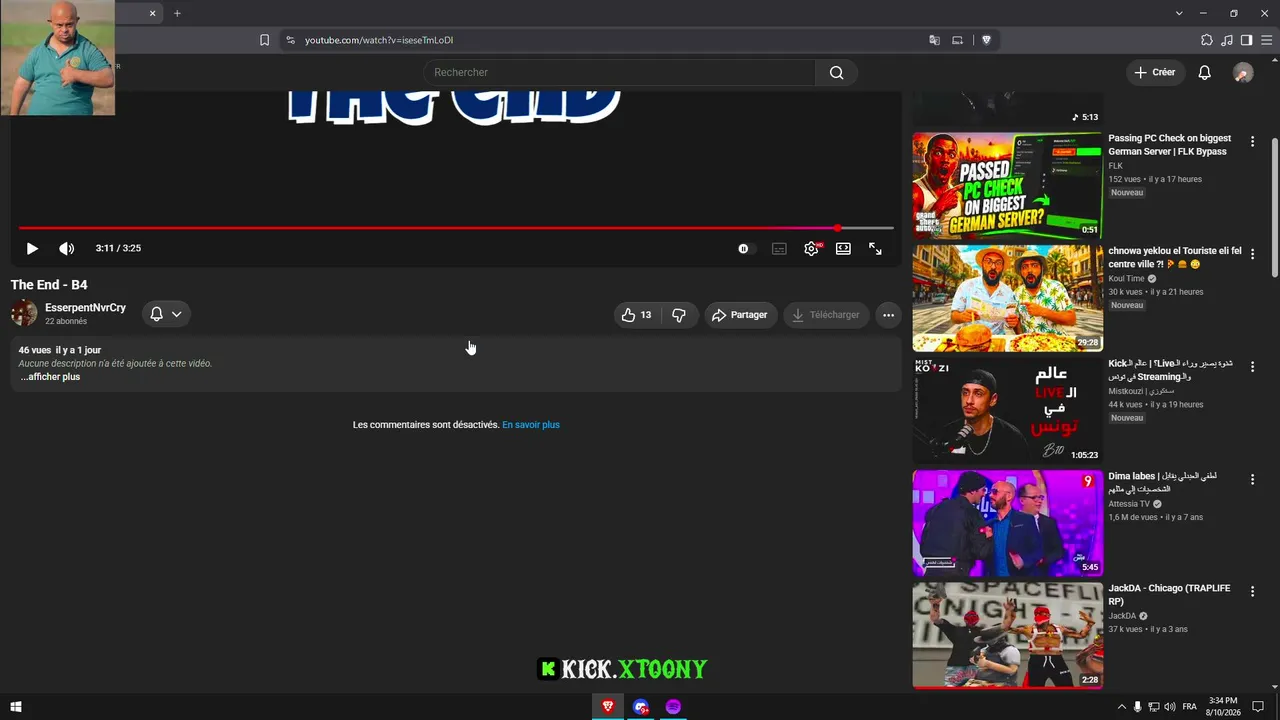Open the volume speaker icon in system tray
Viewport: 1280px width, 720px height.
(x=1170, y=707)
